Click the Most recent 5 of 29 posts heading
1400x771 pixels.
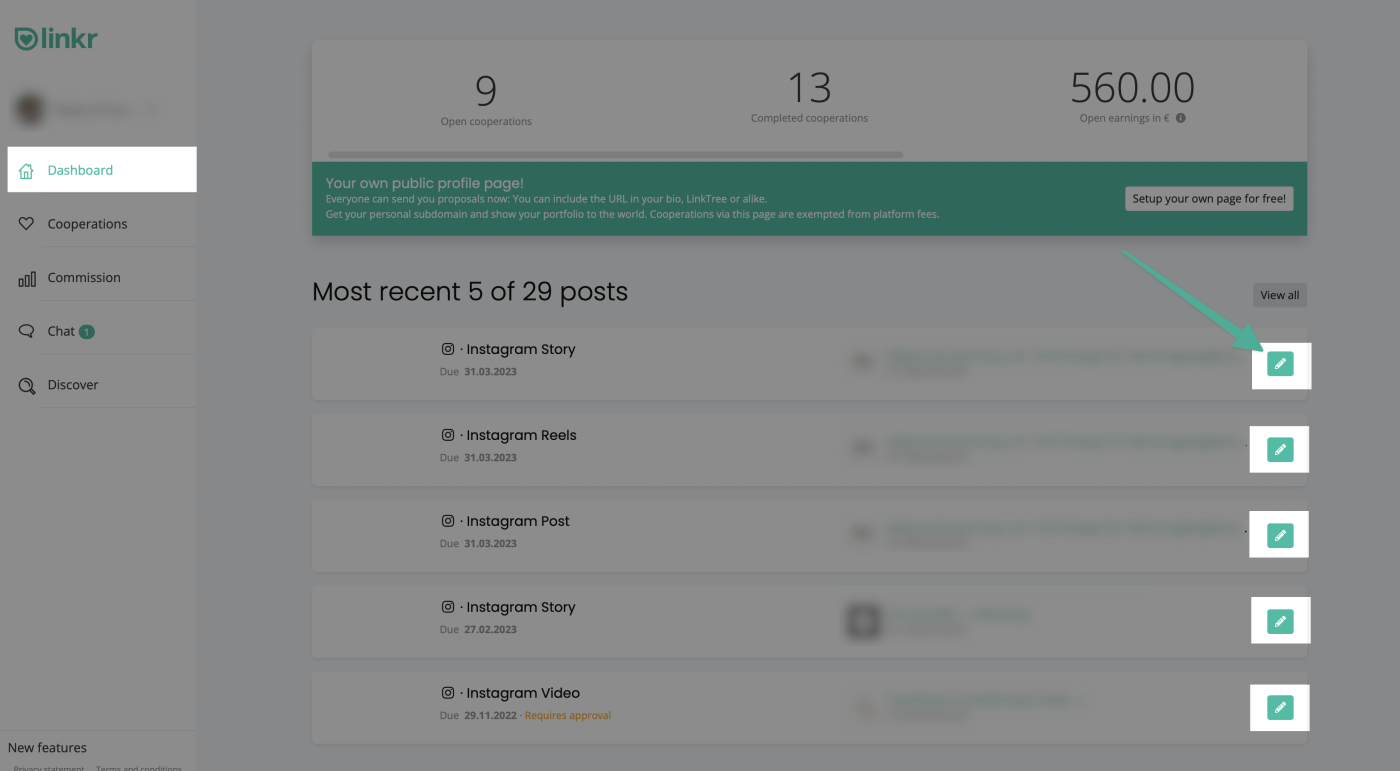(x=470, y=292)
